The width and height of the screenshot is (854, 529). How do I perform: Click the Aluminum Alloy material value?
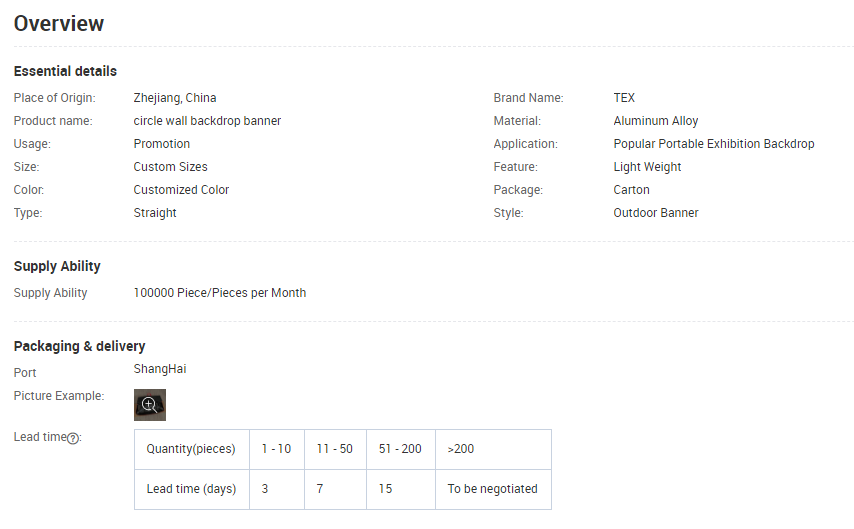(656, 121)
